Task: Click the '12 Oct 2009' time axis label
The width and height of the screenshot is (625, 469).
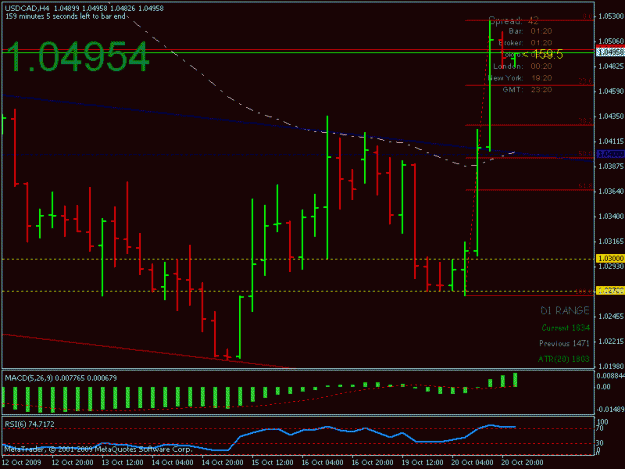Action: pos(22,462)
